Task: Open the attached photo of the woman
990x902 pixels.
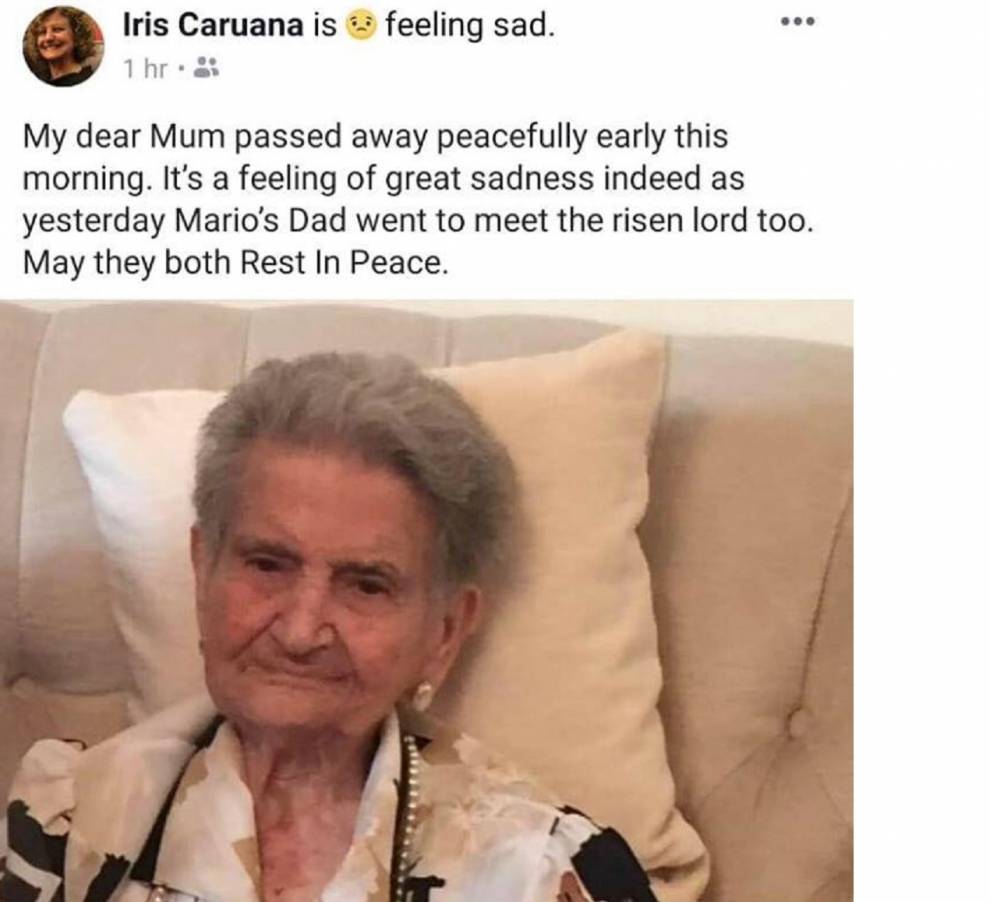Action: [x=427, y=600]
